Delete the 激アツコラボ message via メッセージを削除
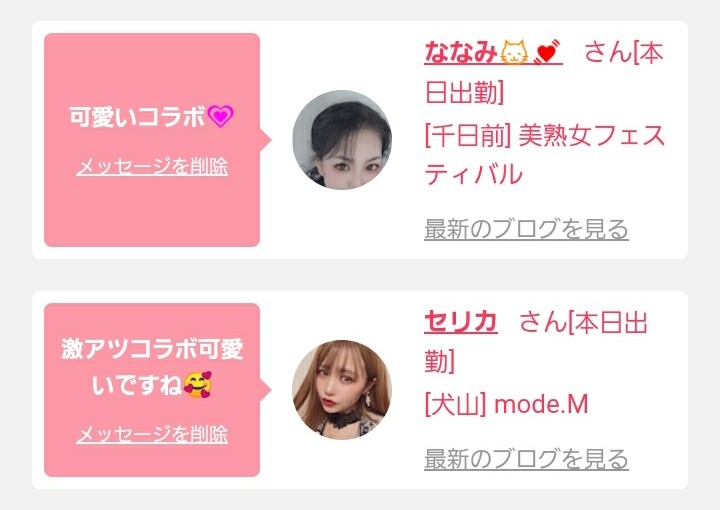This screenshot has width=720, height=510. (152, 434)
